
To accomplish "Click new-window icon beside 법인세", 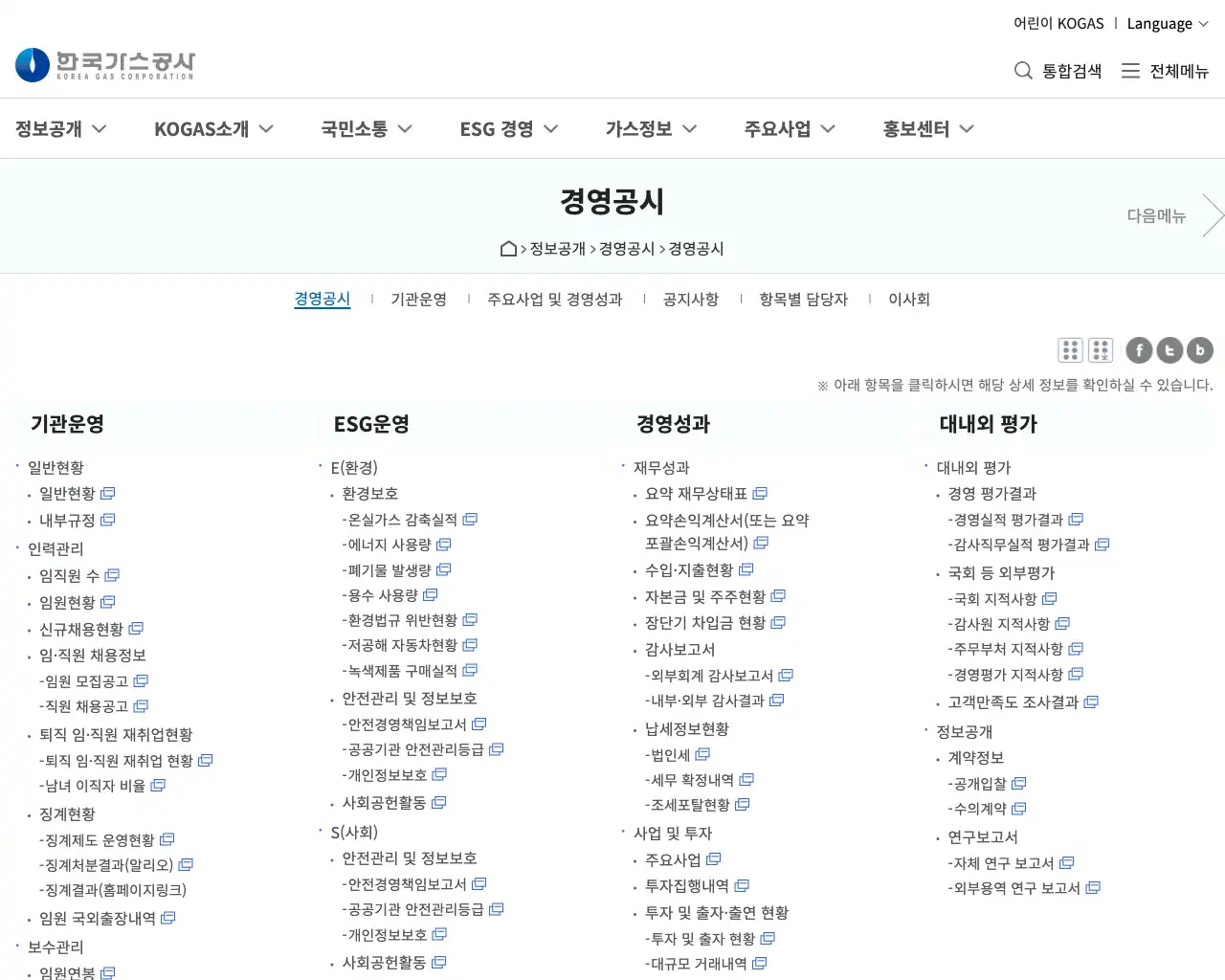I will (702, 755).
